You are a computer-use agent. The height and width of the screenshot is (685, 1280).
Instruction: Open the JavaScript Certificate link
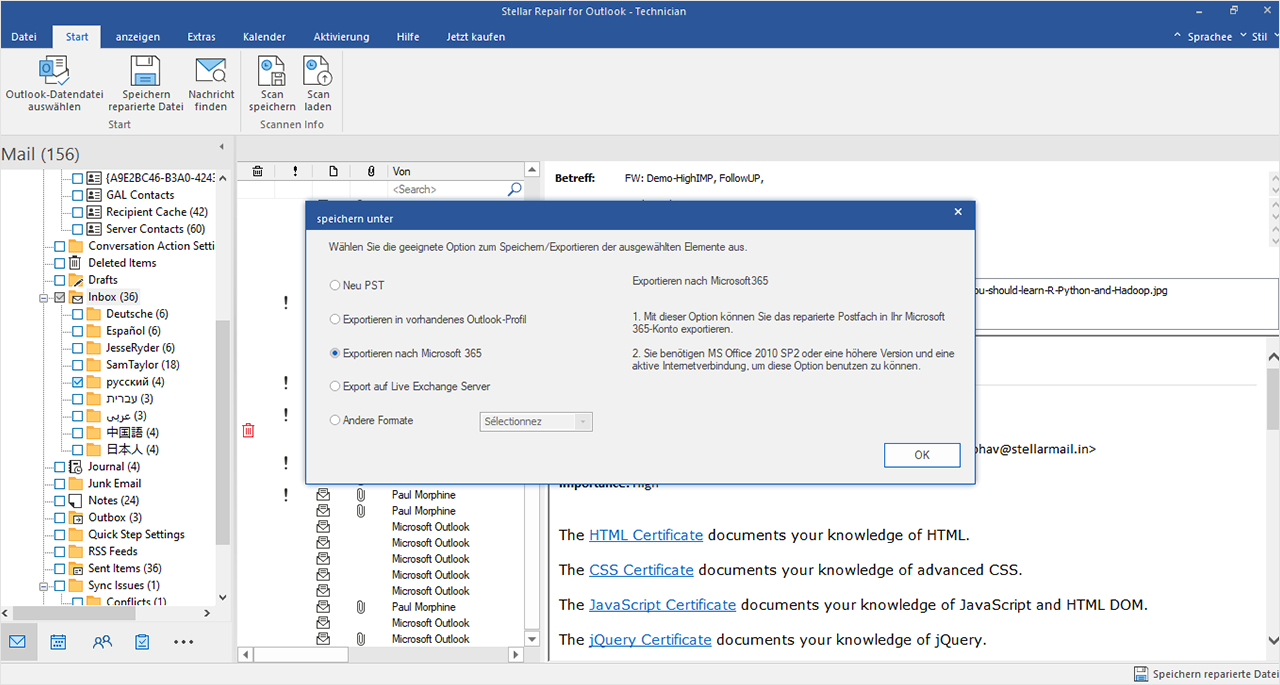(x=662, y=605)
